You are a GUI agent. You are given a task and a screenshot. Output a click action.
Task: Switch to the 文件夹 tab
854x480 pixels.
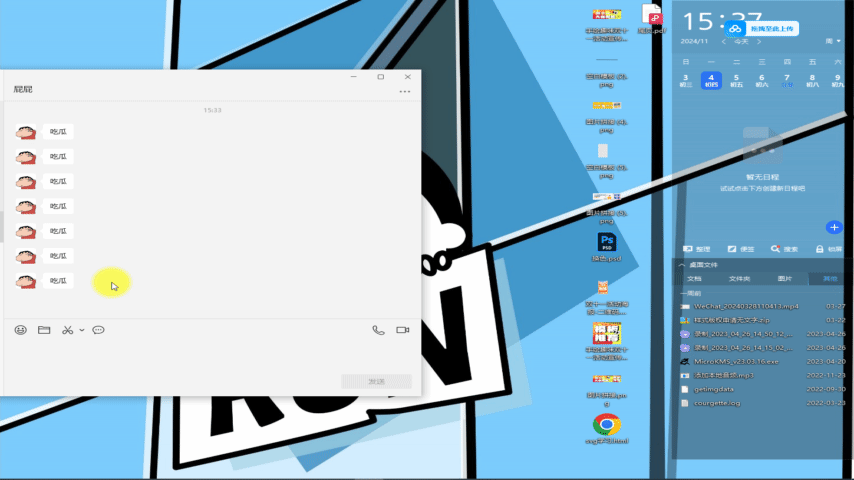click(739, 279)
